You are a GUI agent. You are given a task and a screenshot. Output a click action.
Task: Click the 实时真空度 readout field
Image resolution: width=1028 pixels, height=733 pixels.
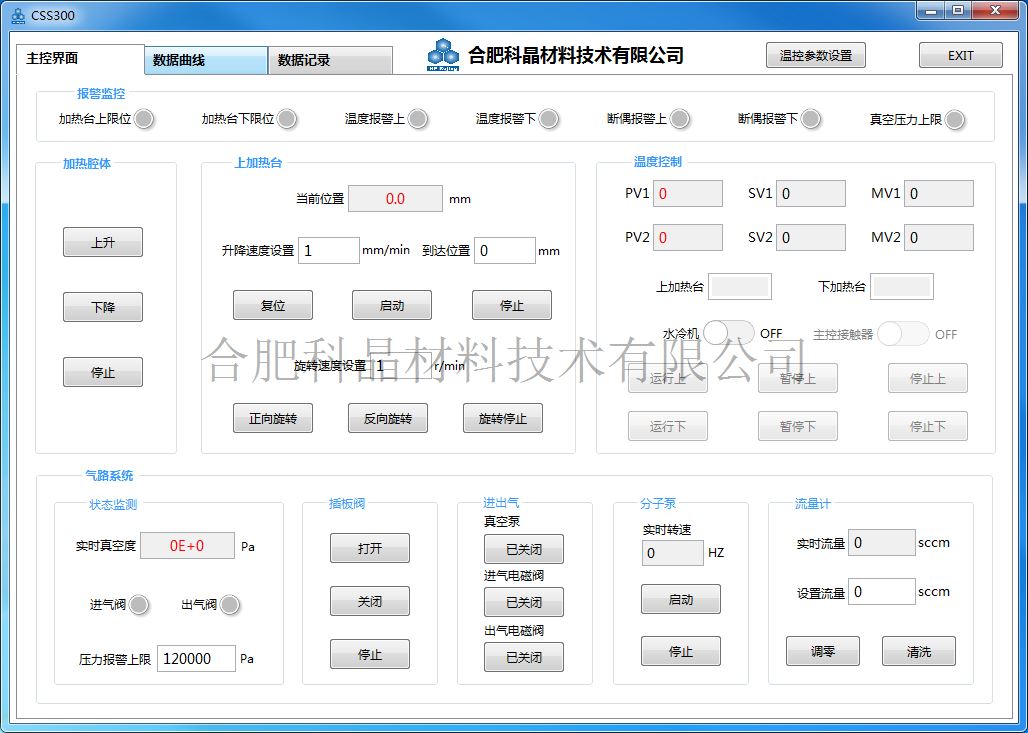(187, 545)
